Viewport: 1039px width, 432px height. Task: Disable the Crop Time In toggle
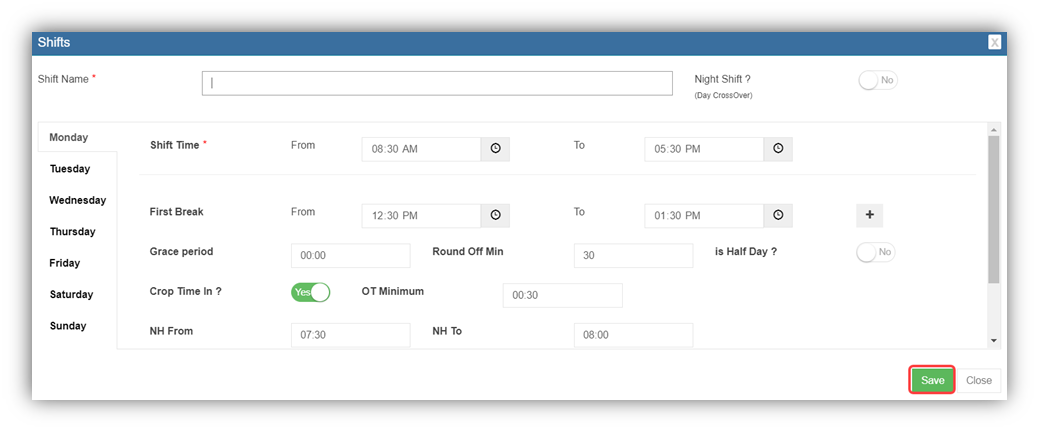[310, 292]
